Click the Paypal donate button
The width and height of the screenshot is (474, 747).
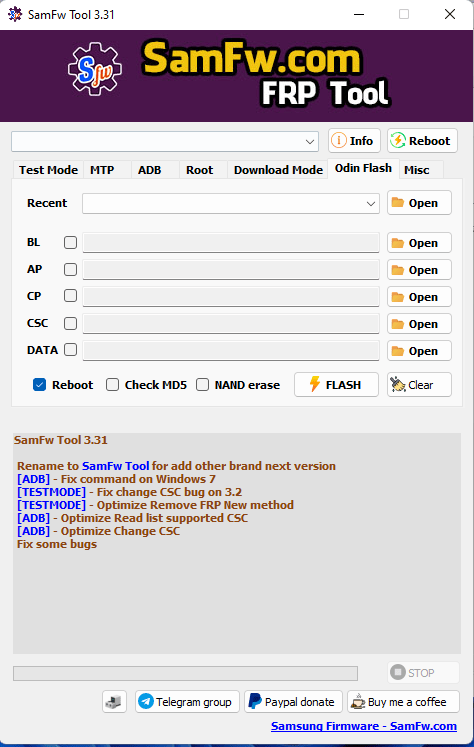coord(293,702)
